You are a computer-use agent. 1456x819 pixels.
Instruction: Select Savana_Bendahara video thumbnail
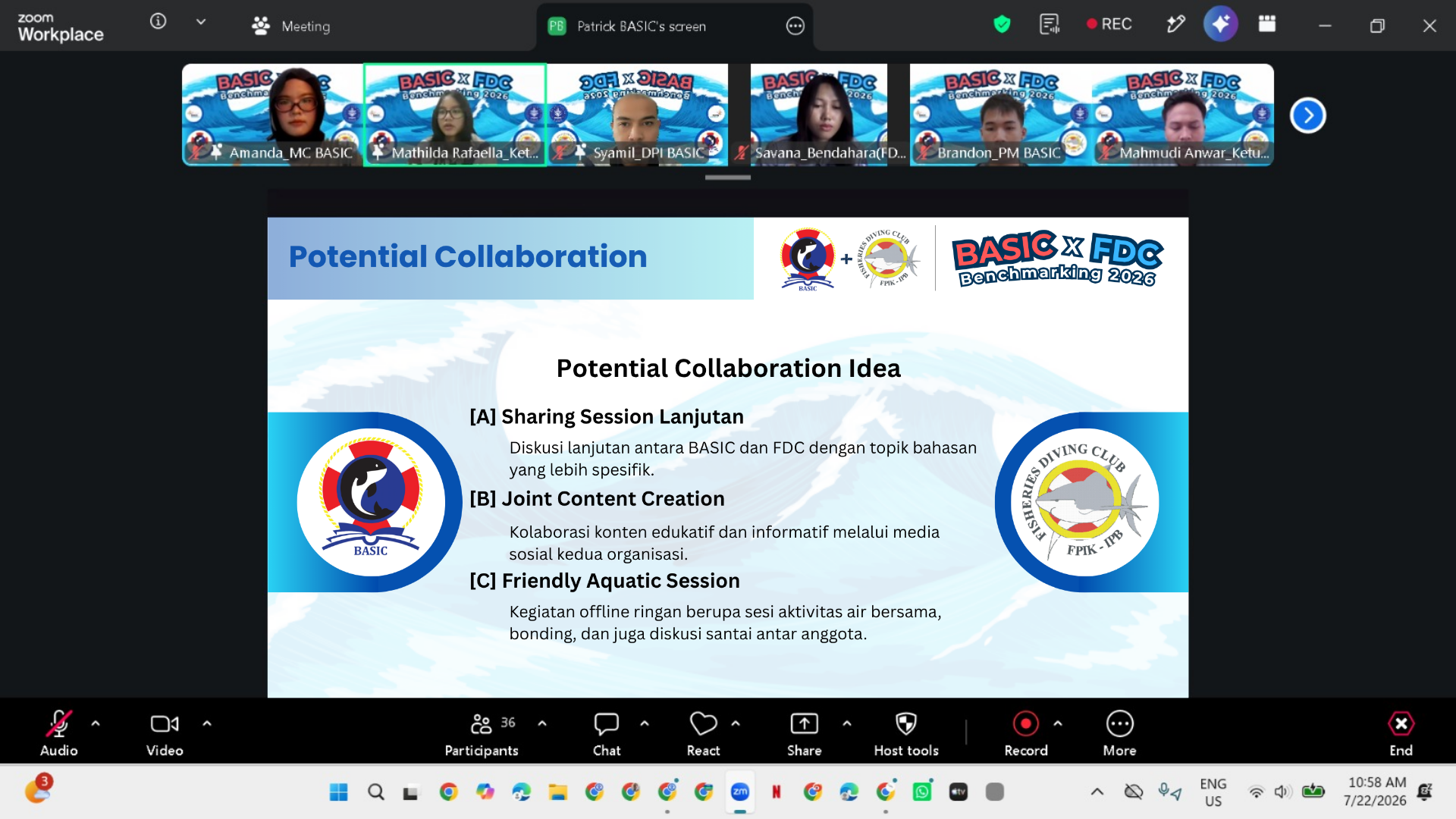pyautogui.click(x=819, y=115)
